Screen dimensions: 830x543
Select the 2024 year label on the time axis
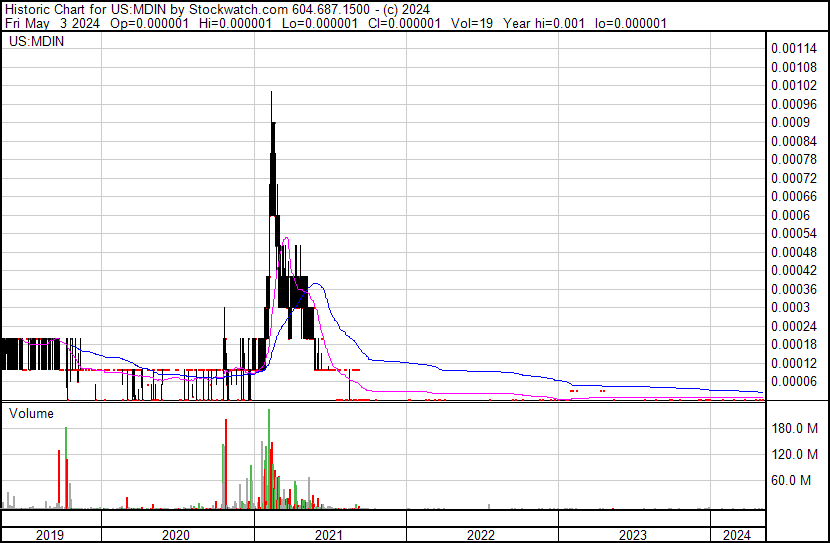[736, 535]
